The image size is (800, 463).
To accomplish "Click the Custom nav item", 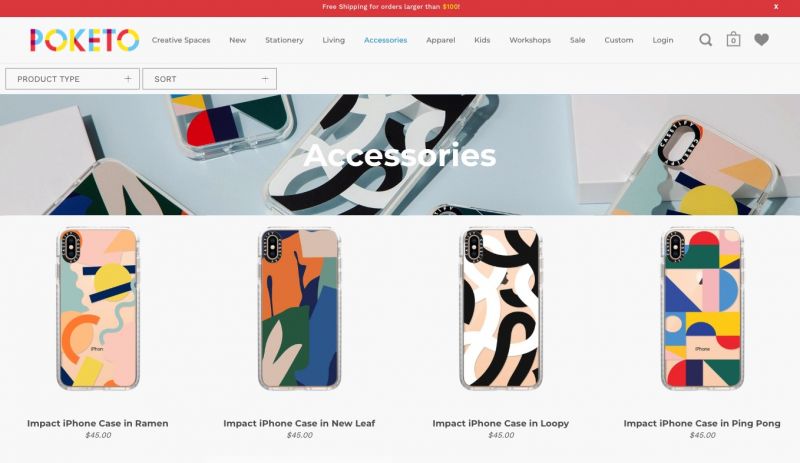I will [619, 40].
